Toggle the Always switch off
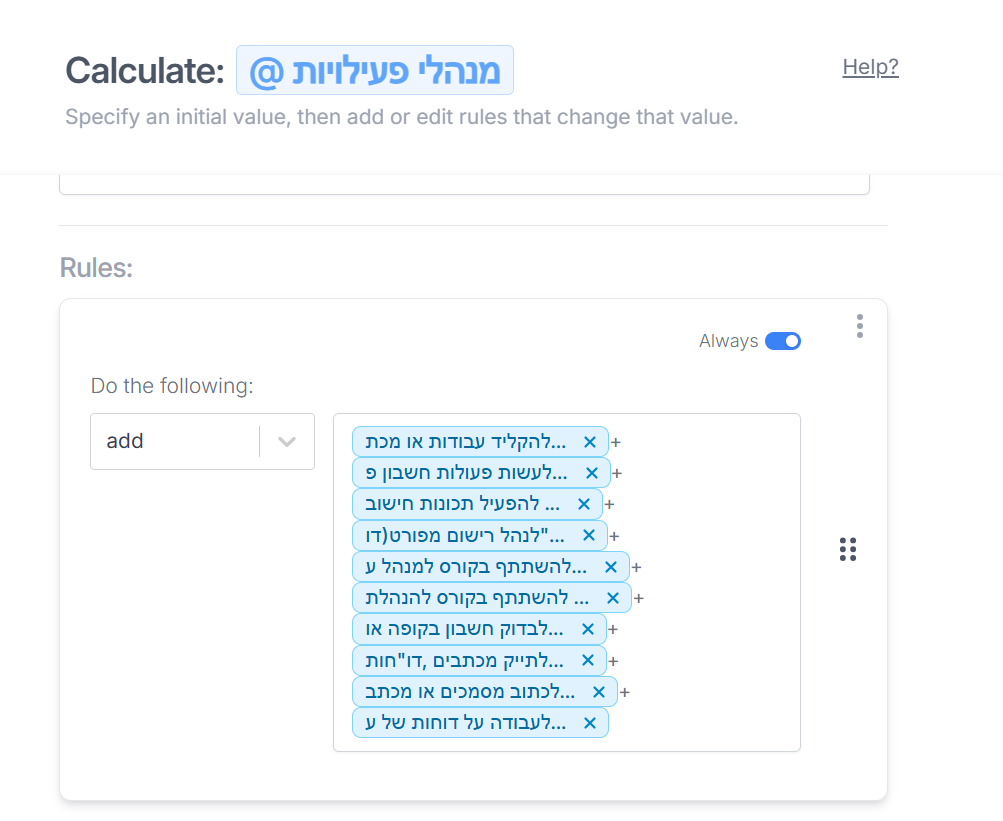Image resolution: width=1003 pixels, height=821 pixels. point(783,341)
